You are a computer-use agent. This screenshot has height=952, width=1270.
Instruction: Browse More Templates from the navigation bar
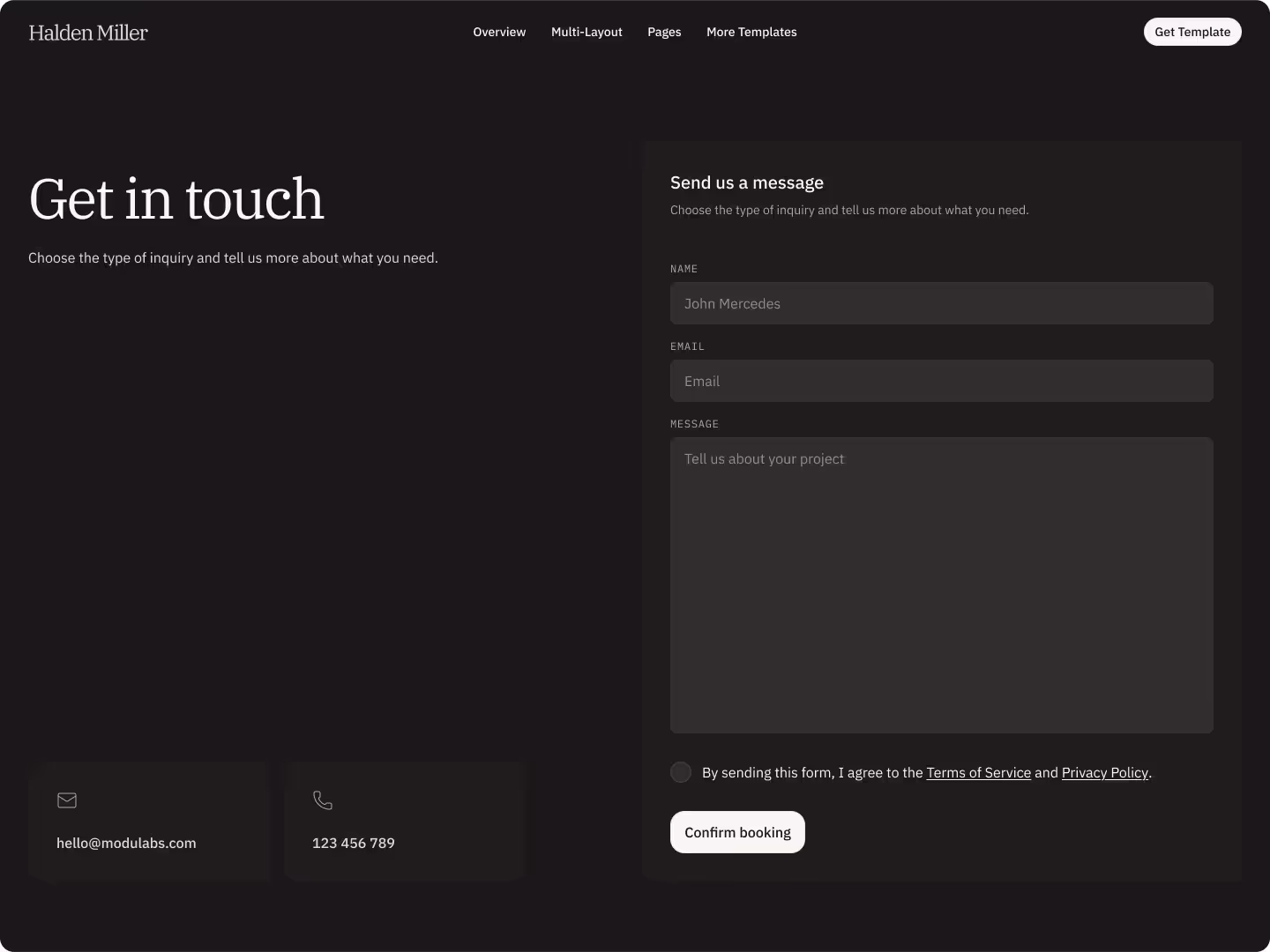click(x=751, y=32)
